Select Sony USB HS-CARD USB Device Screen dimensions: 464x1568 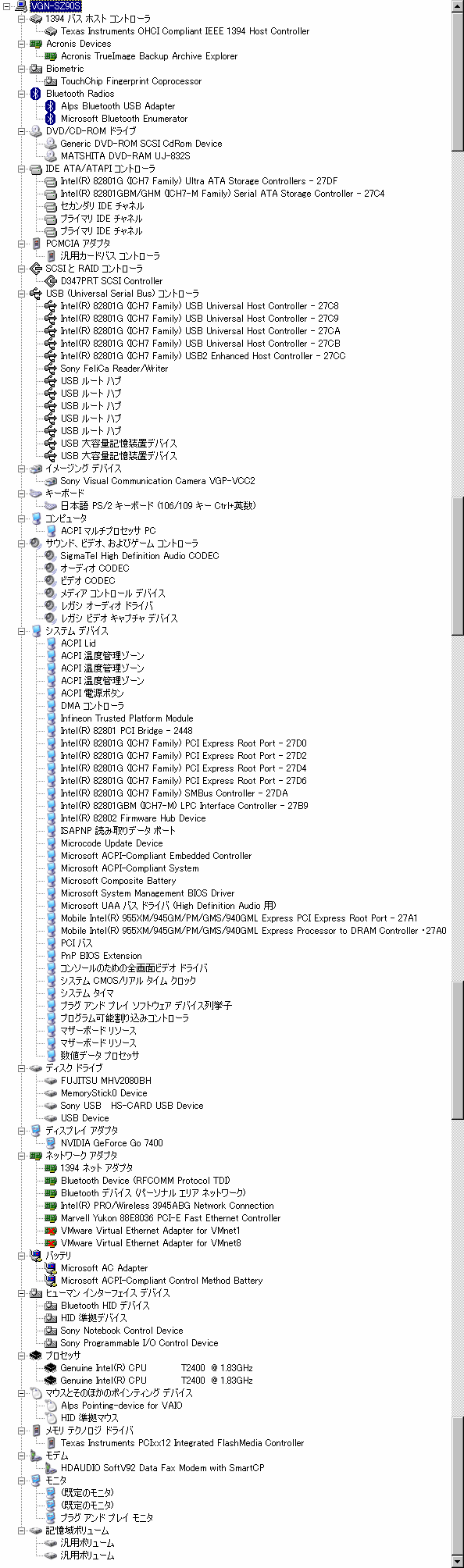click(x=132, y=1106)
